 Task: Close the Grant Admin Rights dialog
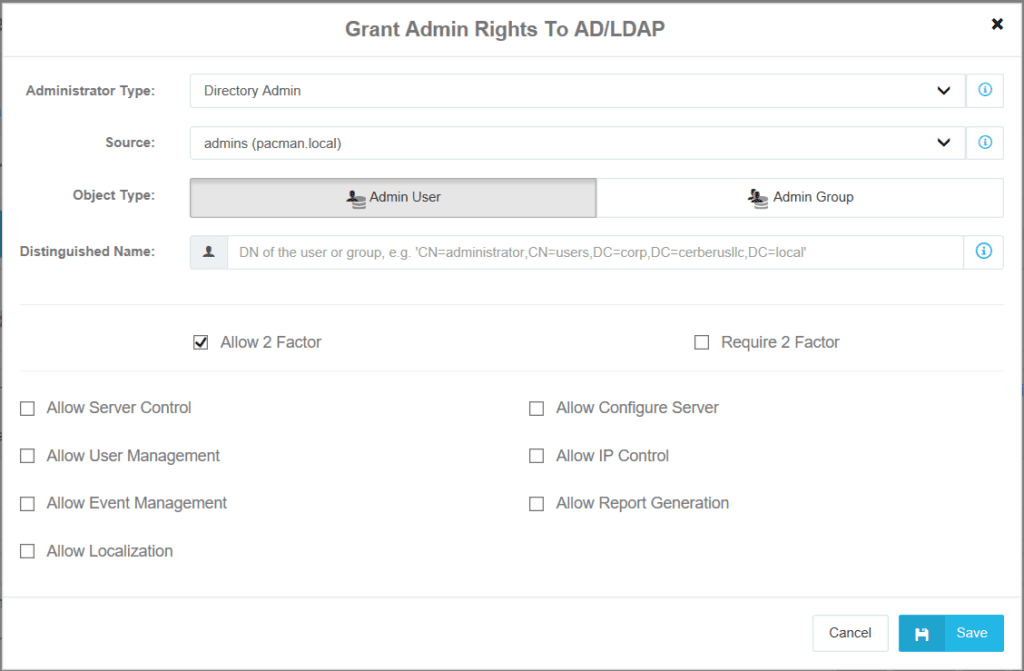pyautogui.click(x=997, y=24)
